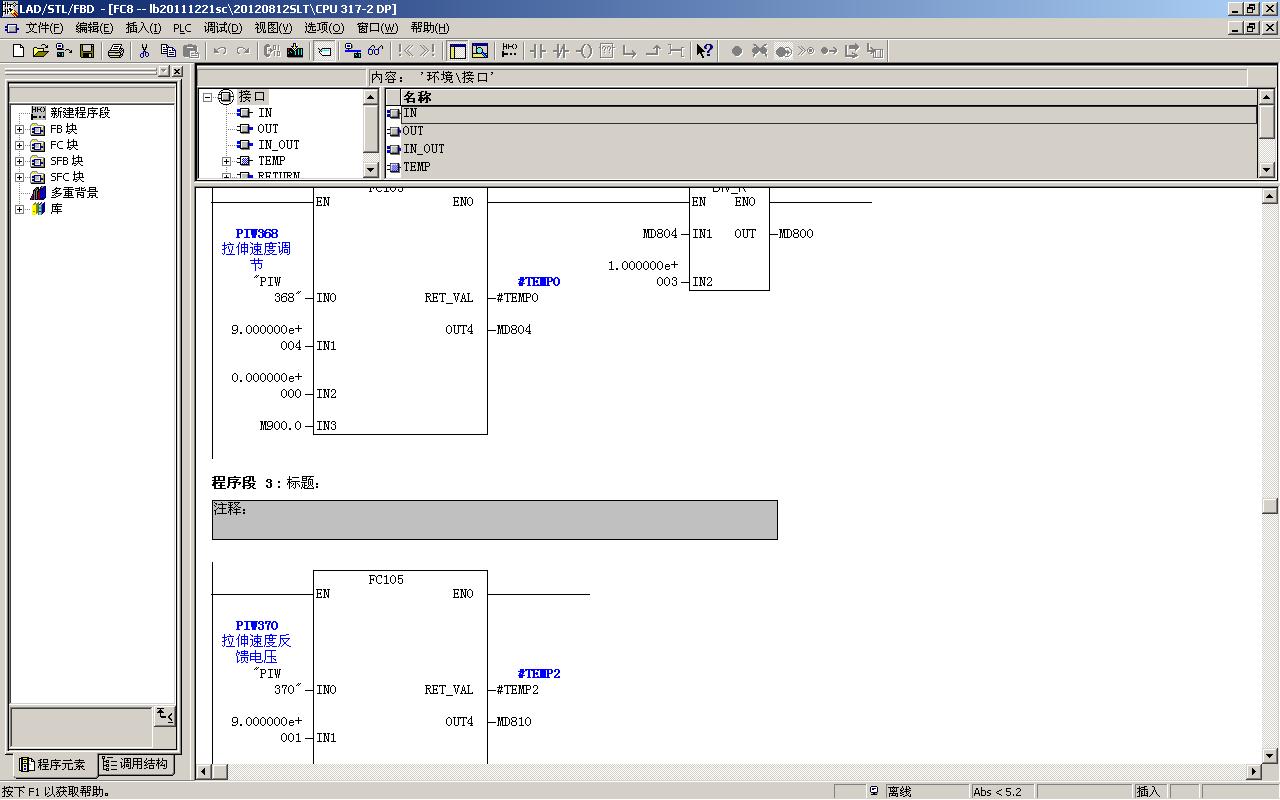
Task: Click the Redo arrow icon
Action: (243, 51)
